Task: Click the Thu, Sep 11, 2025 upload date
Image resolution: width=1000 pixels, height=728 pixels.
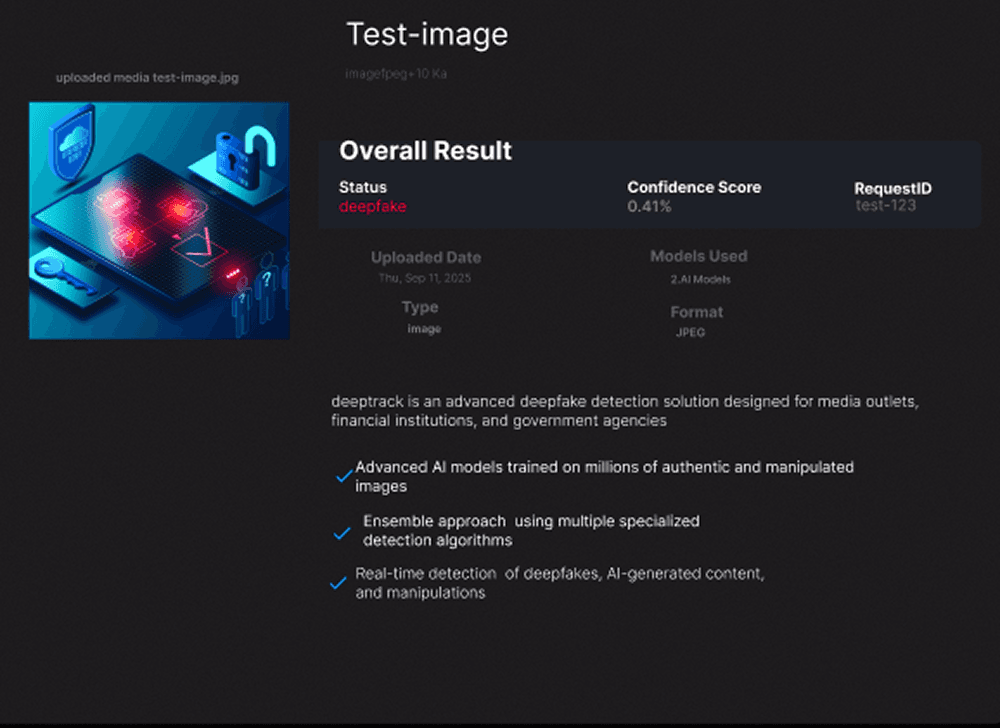Action: pos(424,278)
